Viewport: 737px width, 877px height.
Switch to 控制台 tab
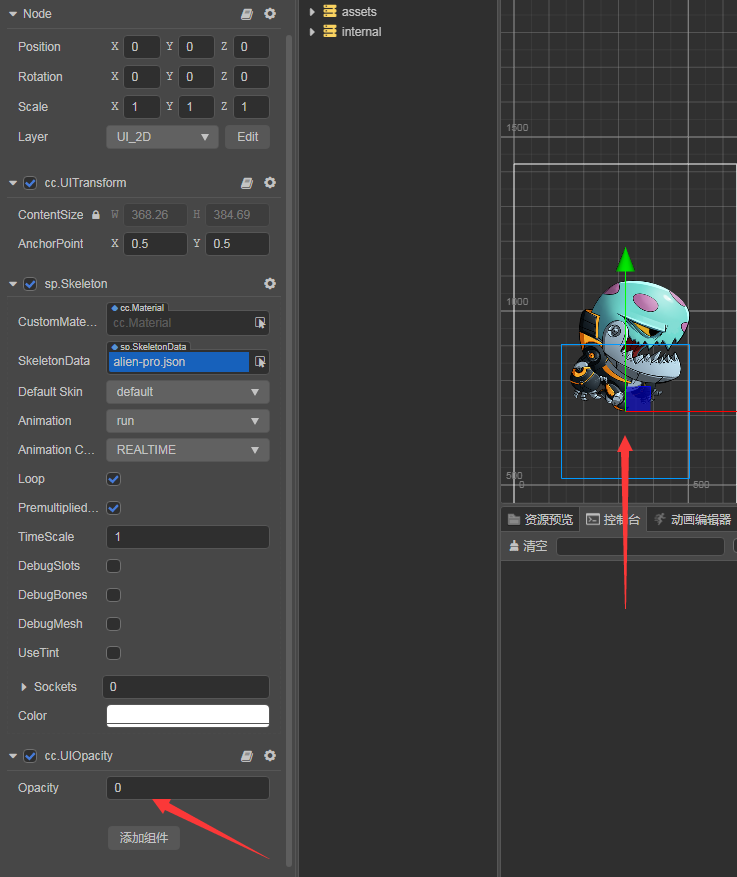coord(613,520)
